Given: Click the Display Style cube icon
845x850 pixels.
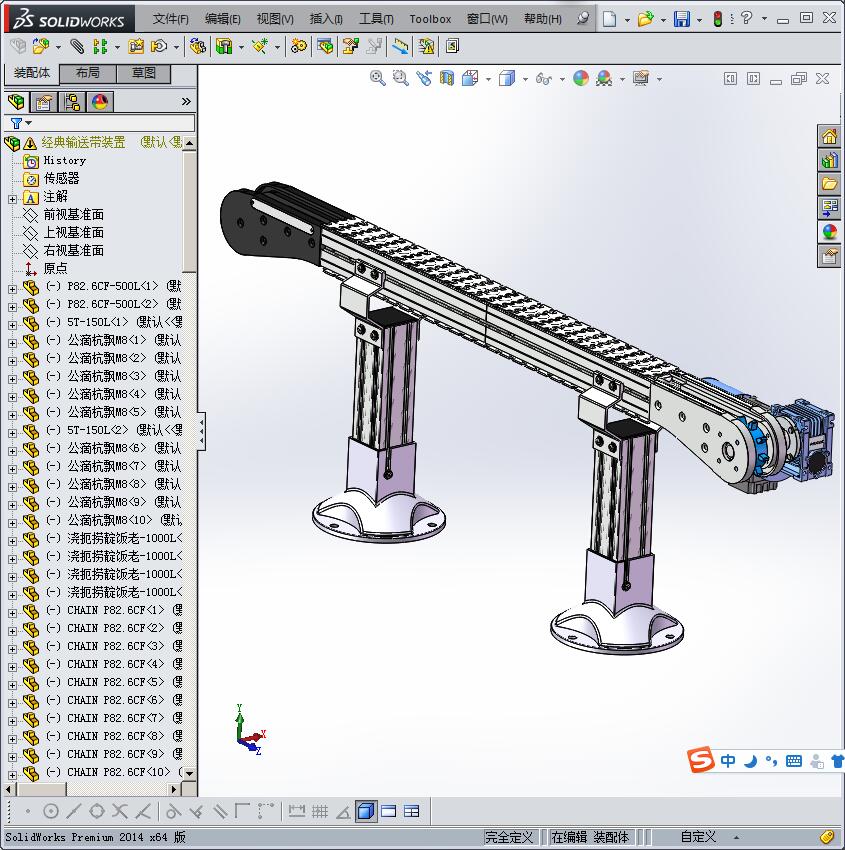Looking at the screenshot, I should click(507, 79).
